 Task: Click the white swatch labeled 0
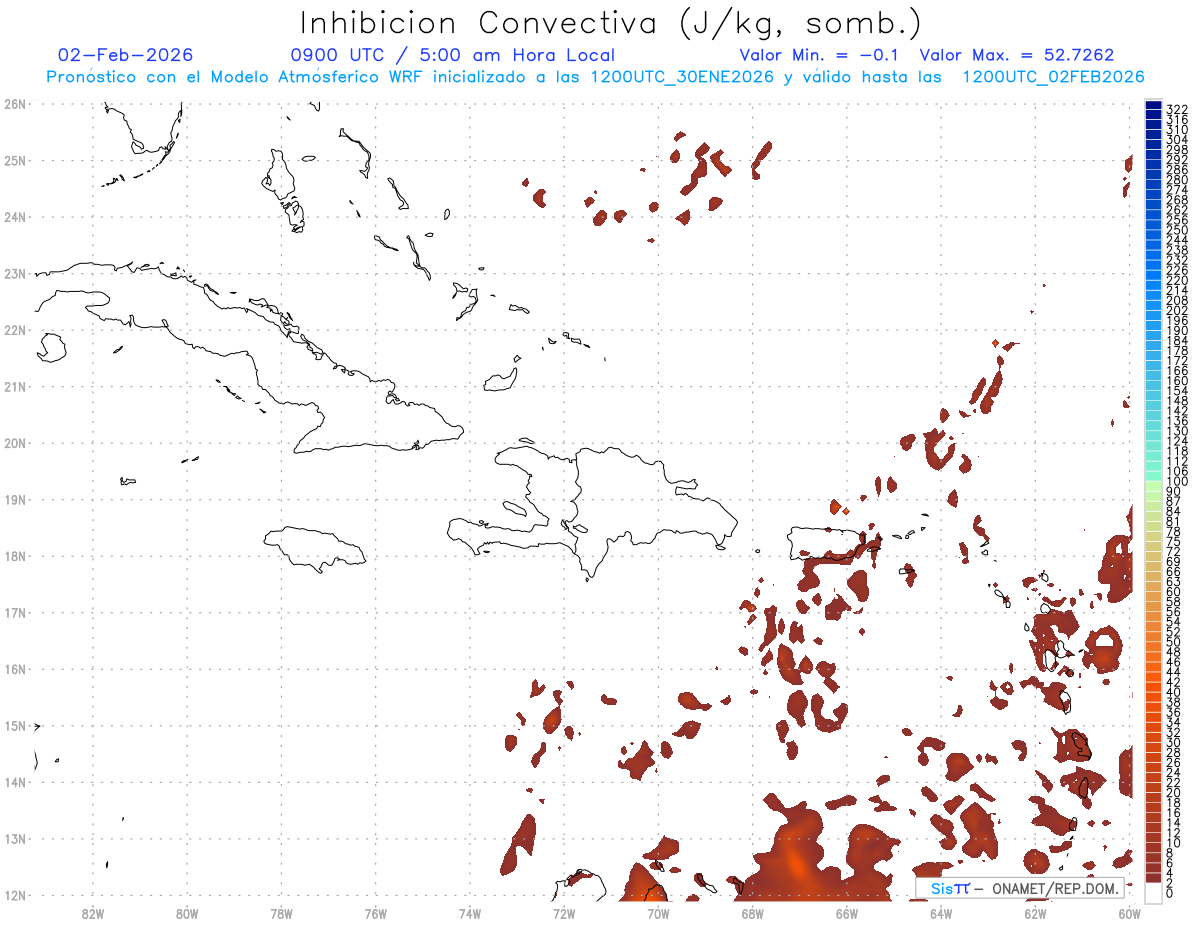pos(1153,891)
